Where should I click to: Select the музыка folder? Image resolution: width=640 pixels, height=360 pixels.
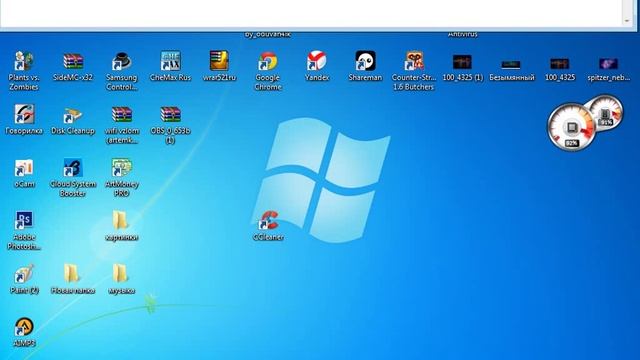(x=121, y=274)
